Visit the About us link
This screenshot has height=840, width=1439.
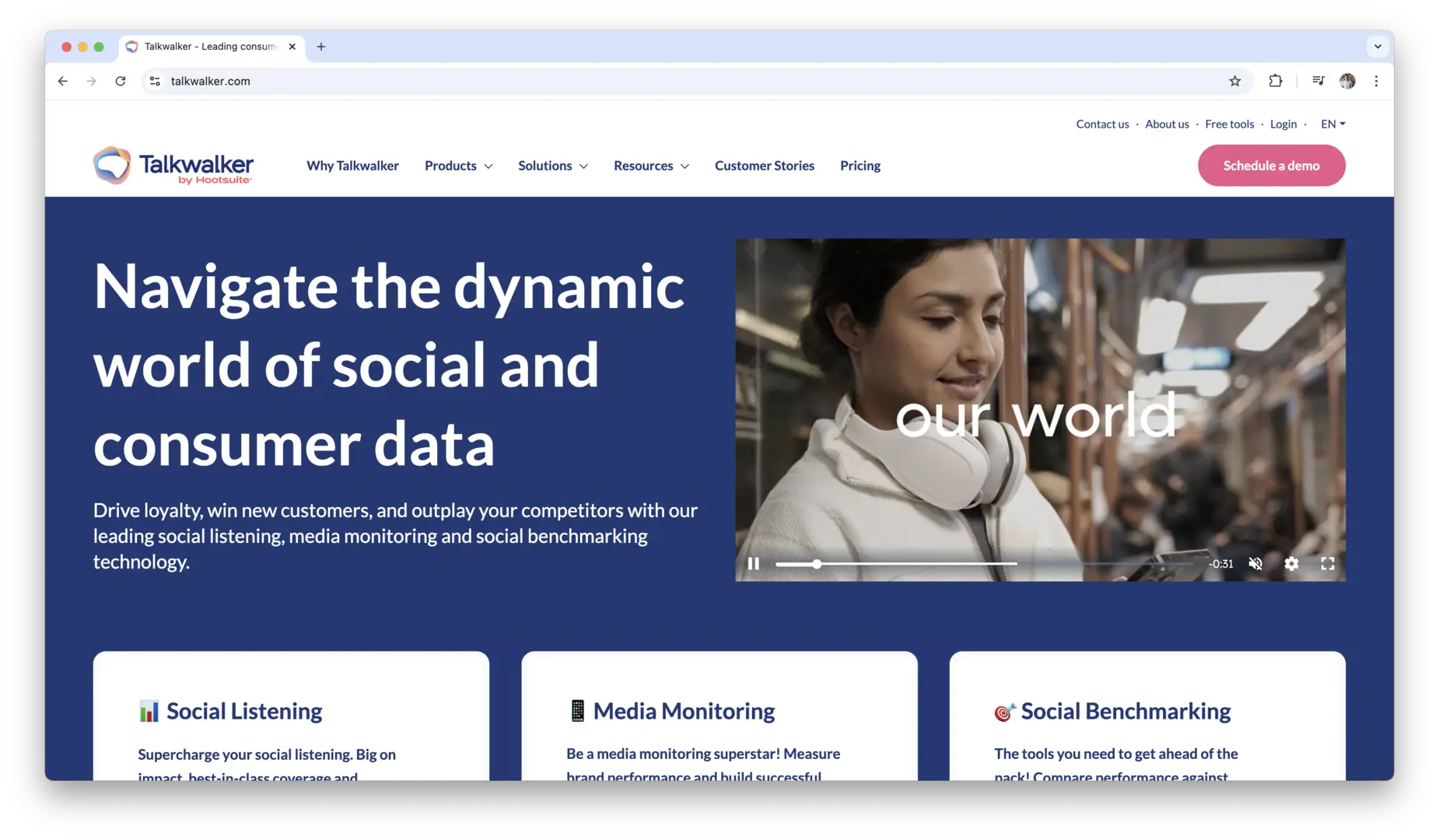(1167, 124)
